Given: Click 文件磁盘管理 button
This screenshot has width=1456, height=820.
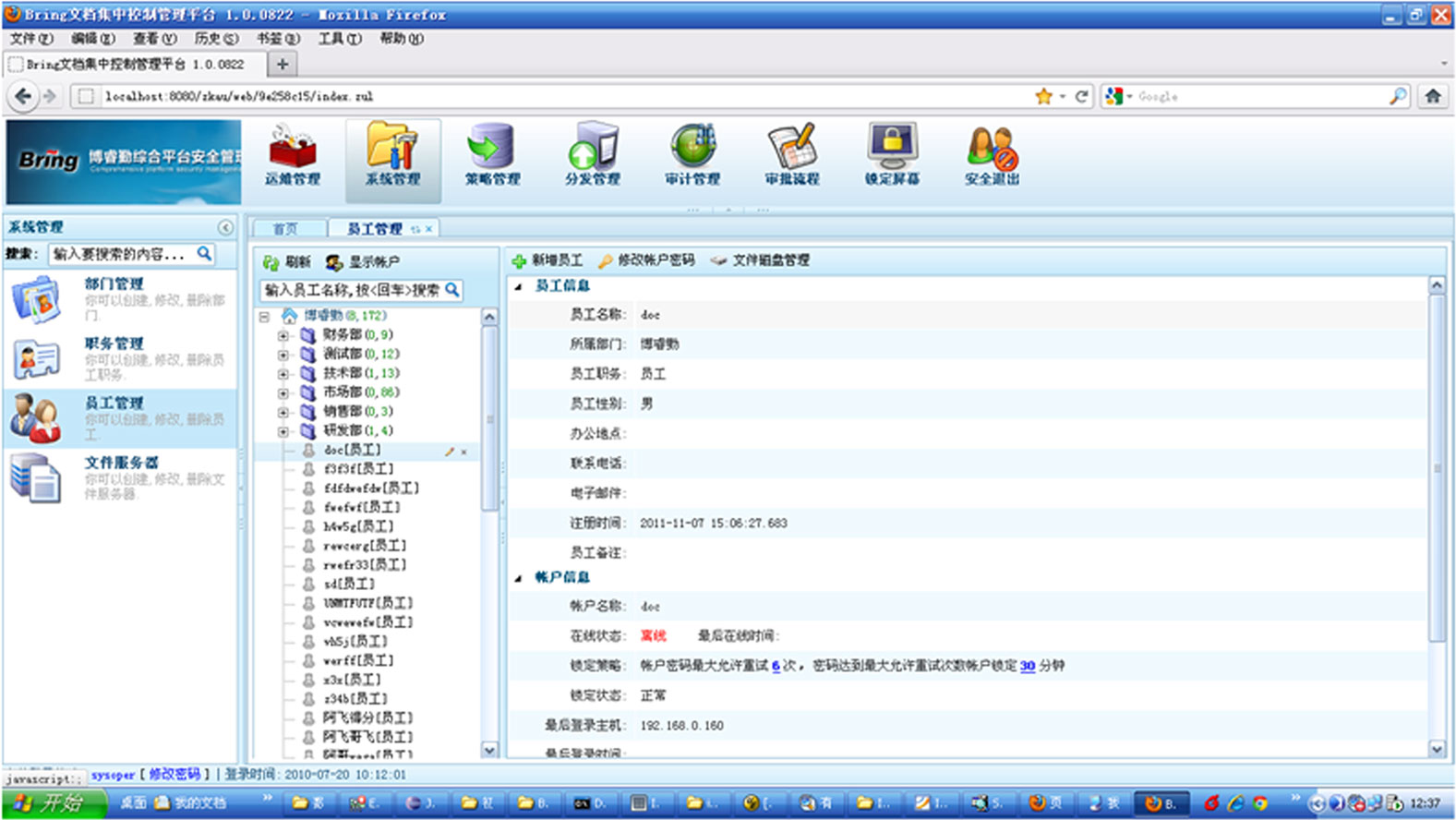Looking at the screenshot, I should coord(760,260).
